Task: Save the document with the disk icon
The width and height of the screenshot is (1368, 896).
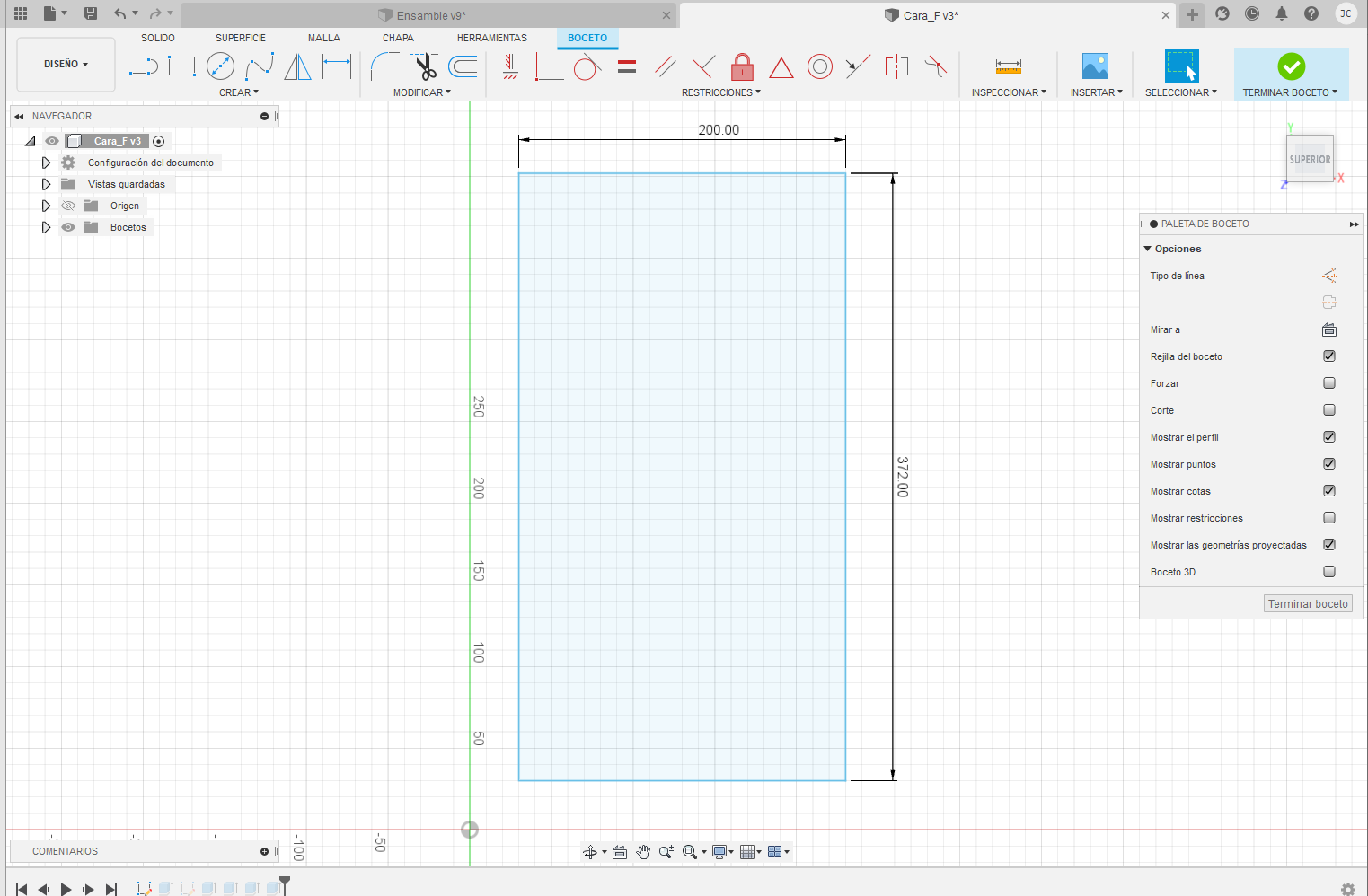Action: 91,13
